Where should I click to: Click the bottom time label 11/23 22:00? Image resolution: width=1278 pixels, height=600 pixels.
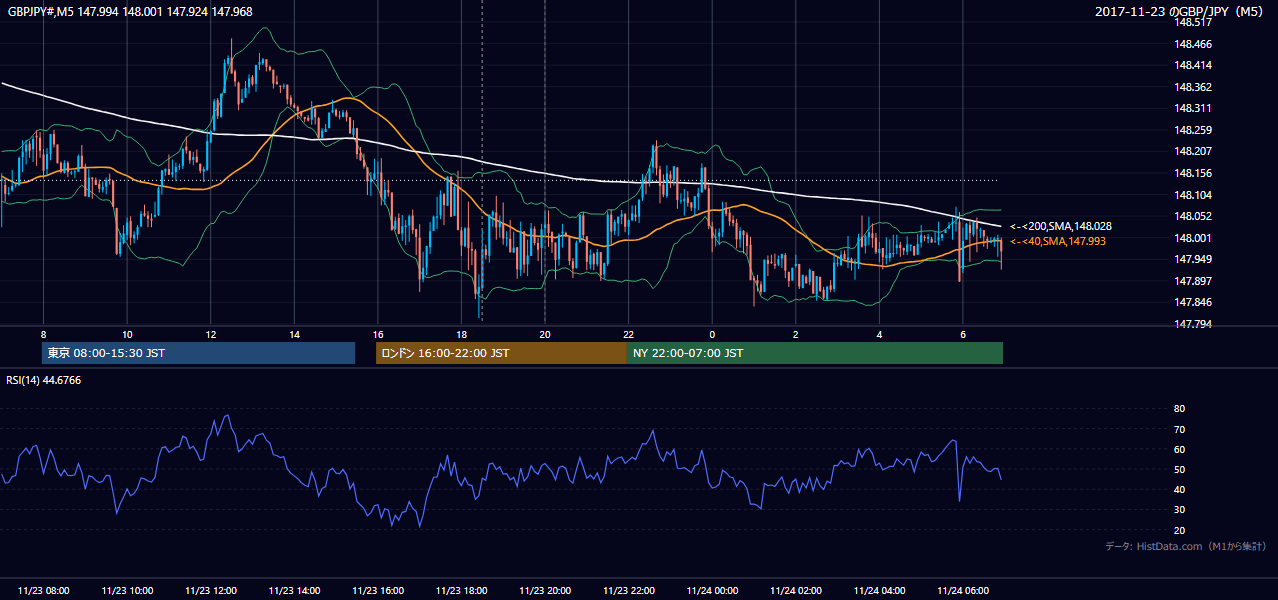coord(629,591)
